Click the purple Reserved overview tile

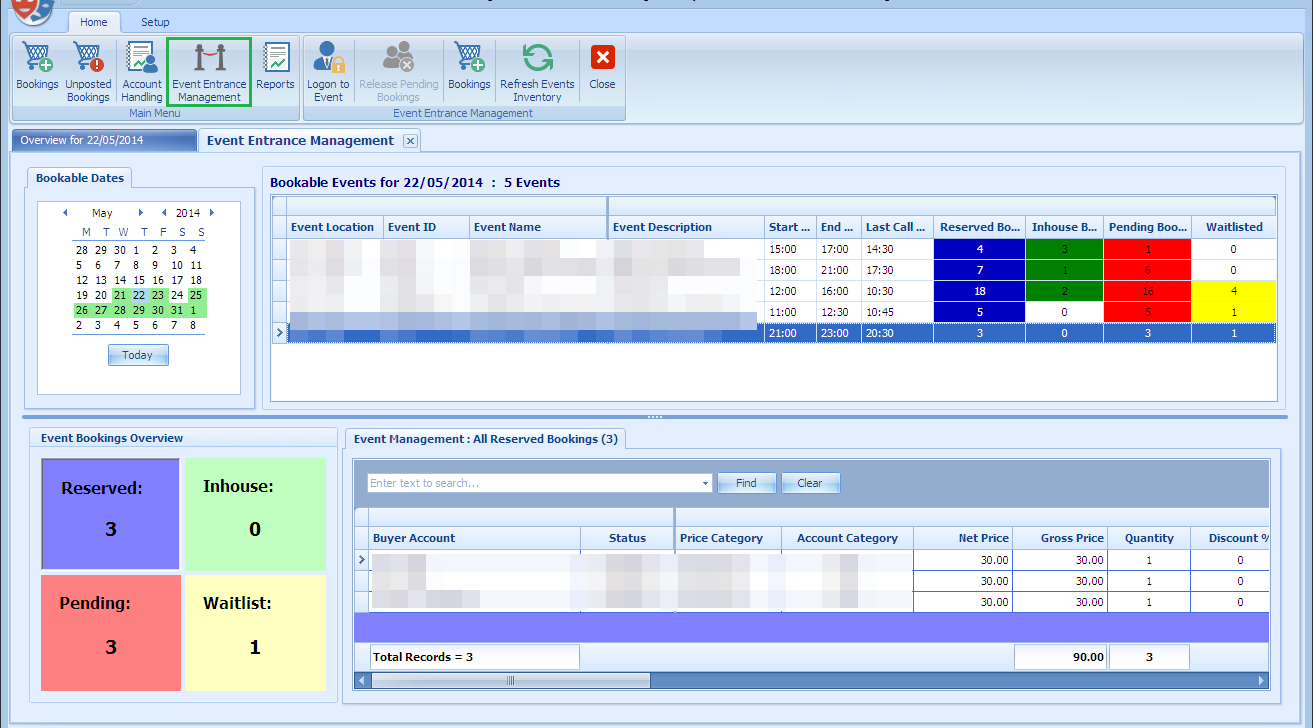click(110, 514)
